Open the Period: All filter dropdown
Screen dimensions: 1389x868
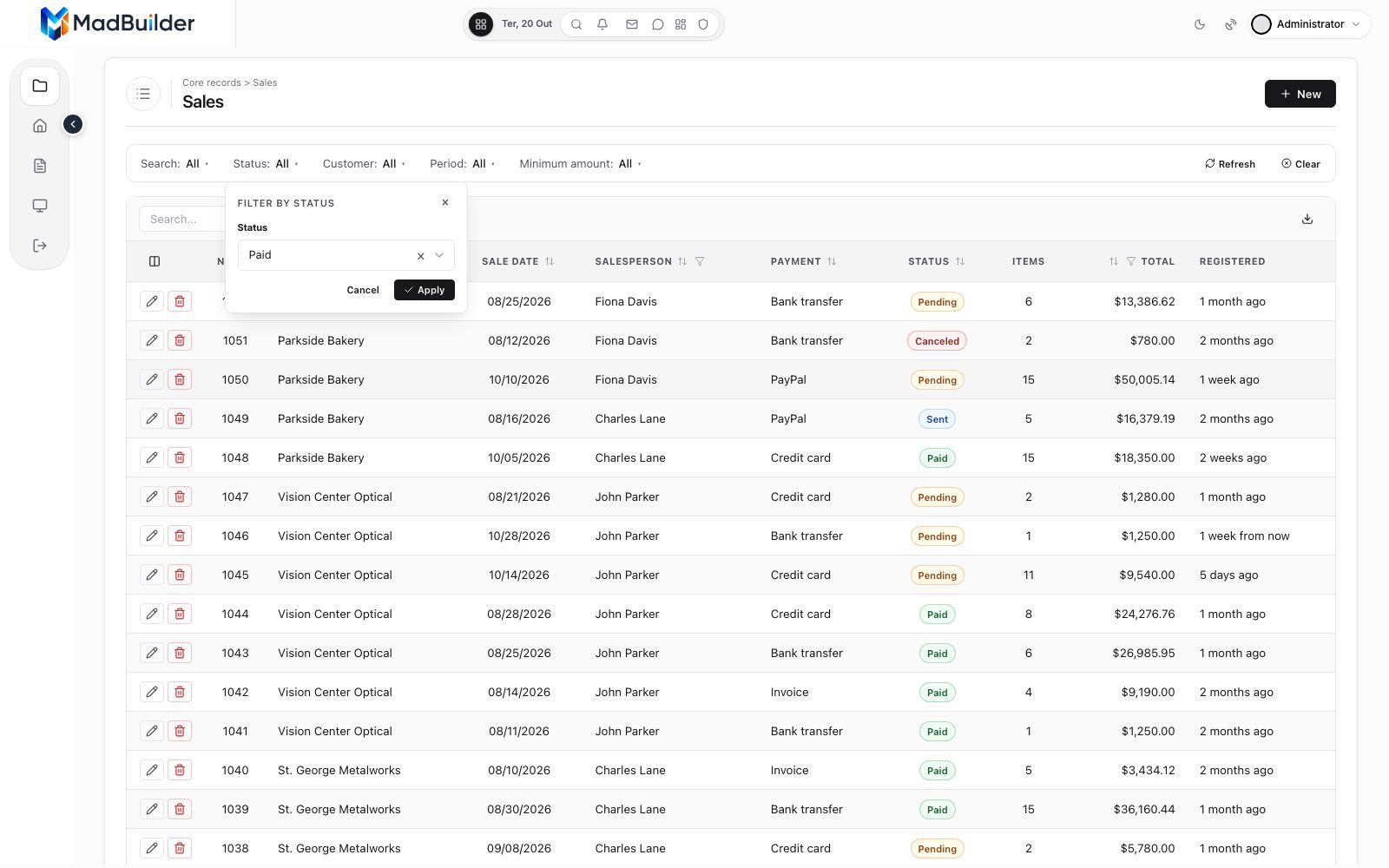click(462, 163)
